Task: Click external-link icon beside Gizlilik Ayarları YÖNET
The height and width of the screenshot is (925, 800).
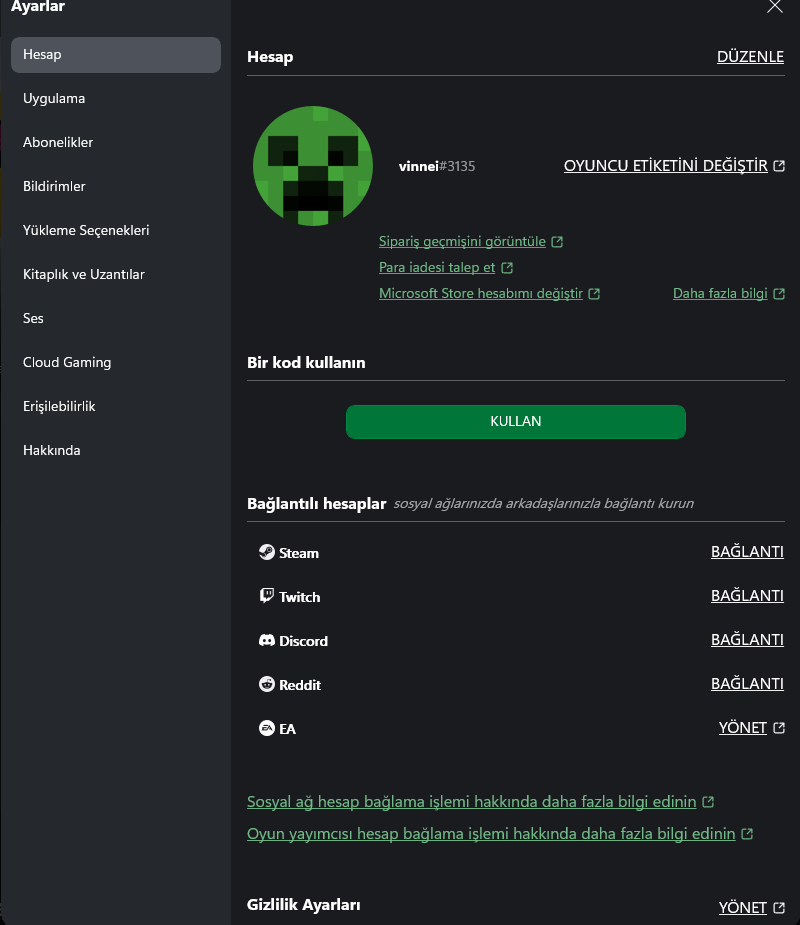Action: point(779,908)
